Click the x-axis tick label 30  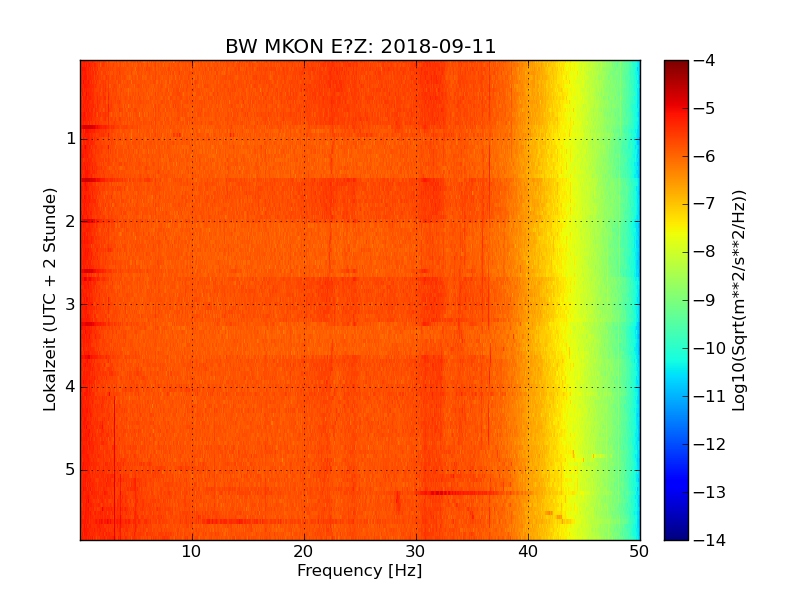point(415,552)
